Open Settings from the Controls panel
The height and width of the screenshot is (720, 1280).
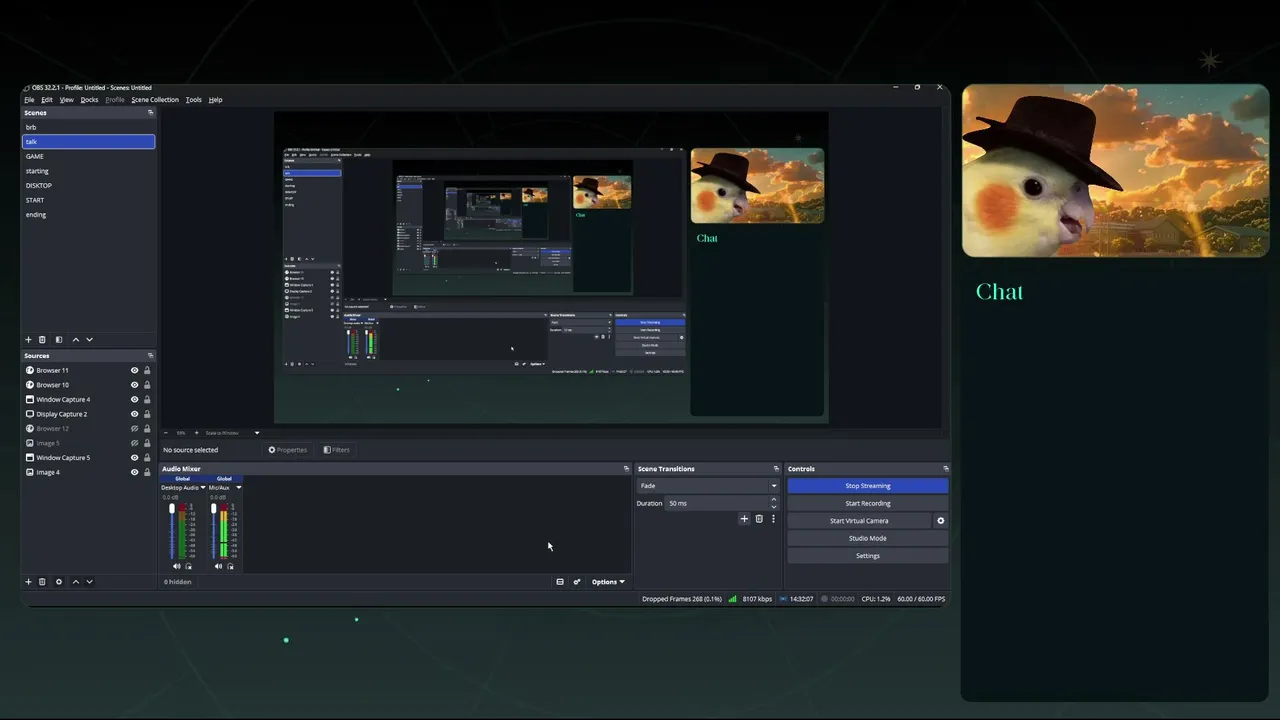(x=867, y=556)
